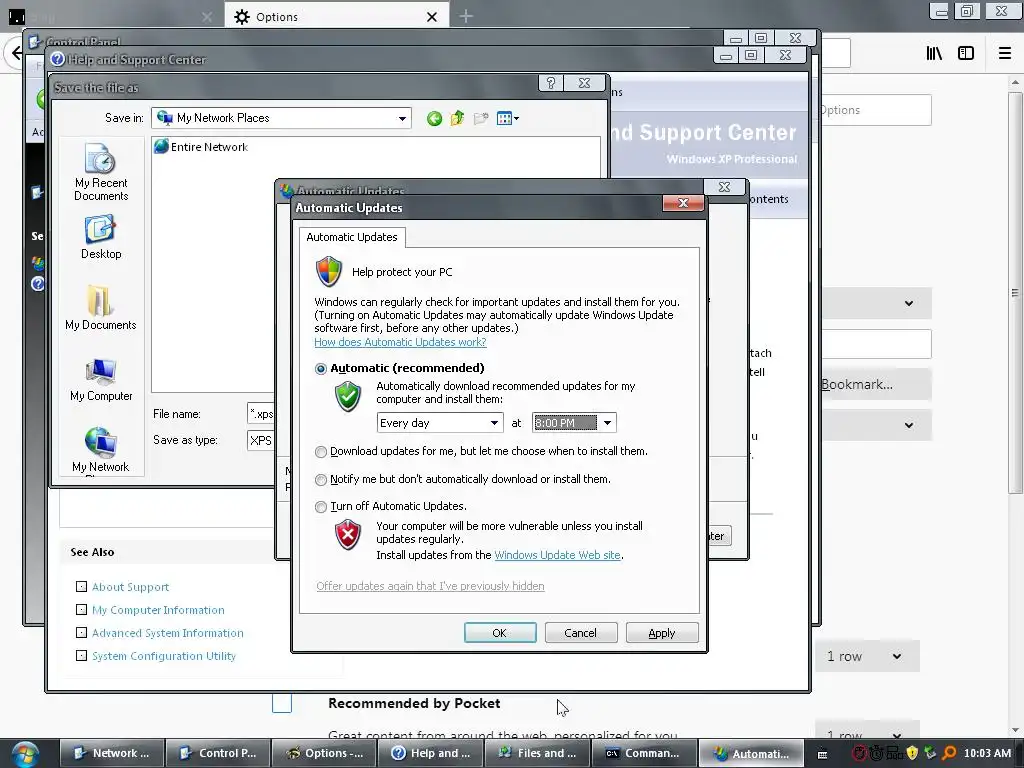Open System Configuration Utility link
The width and height of the screenshot is (1024, 768).
point(164,656)
